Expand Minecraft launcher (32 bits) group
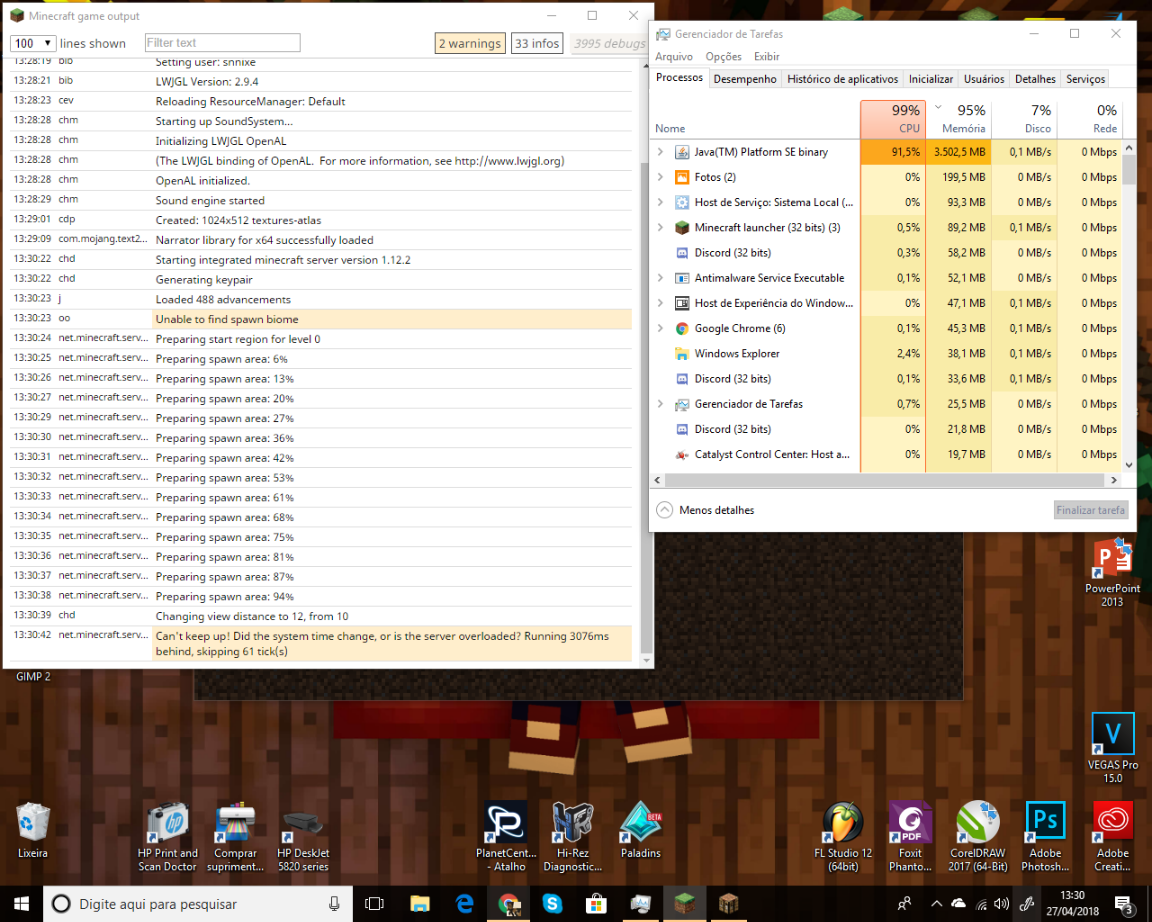Screen dimensions: 1152x922 660,227
